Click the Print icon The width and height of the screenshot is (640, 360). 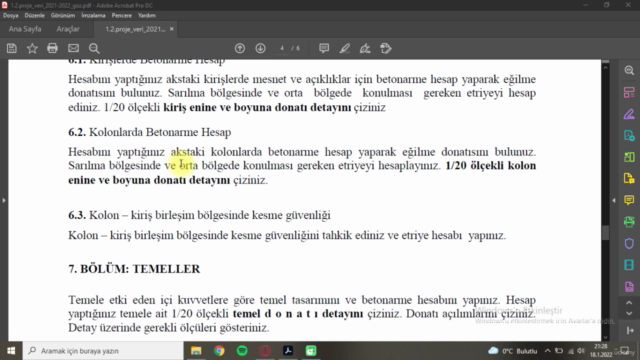click(x=52, y=48)
